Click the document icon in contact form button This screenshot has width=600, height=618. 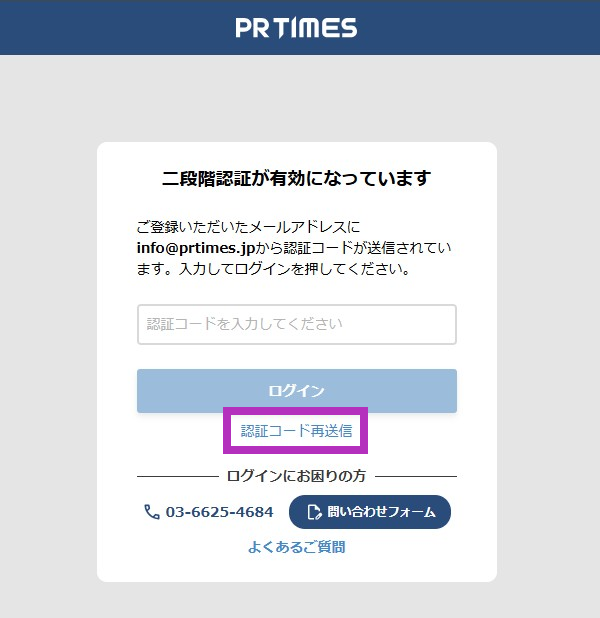pos(314,512)
